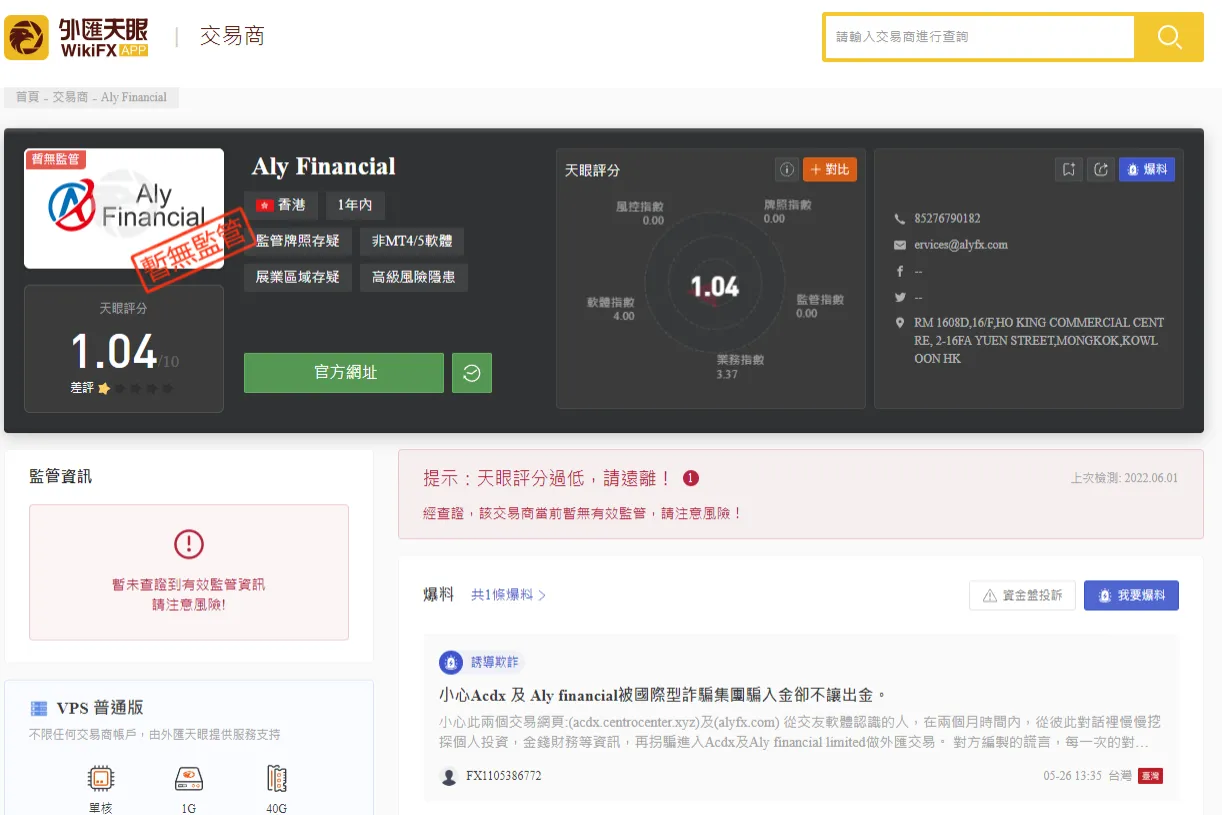Click the username FX1105386772

[503, 776]
